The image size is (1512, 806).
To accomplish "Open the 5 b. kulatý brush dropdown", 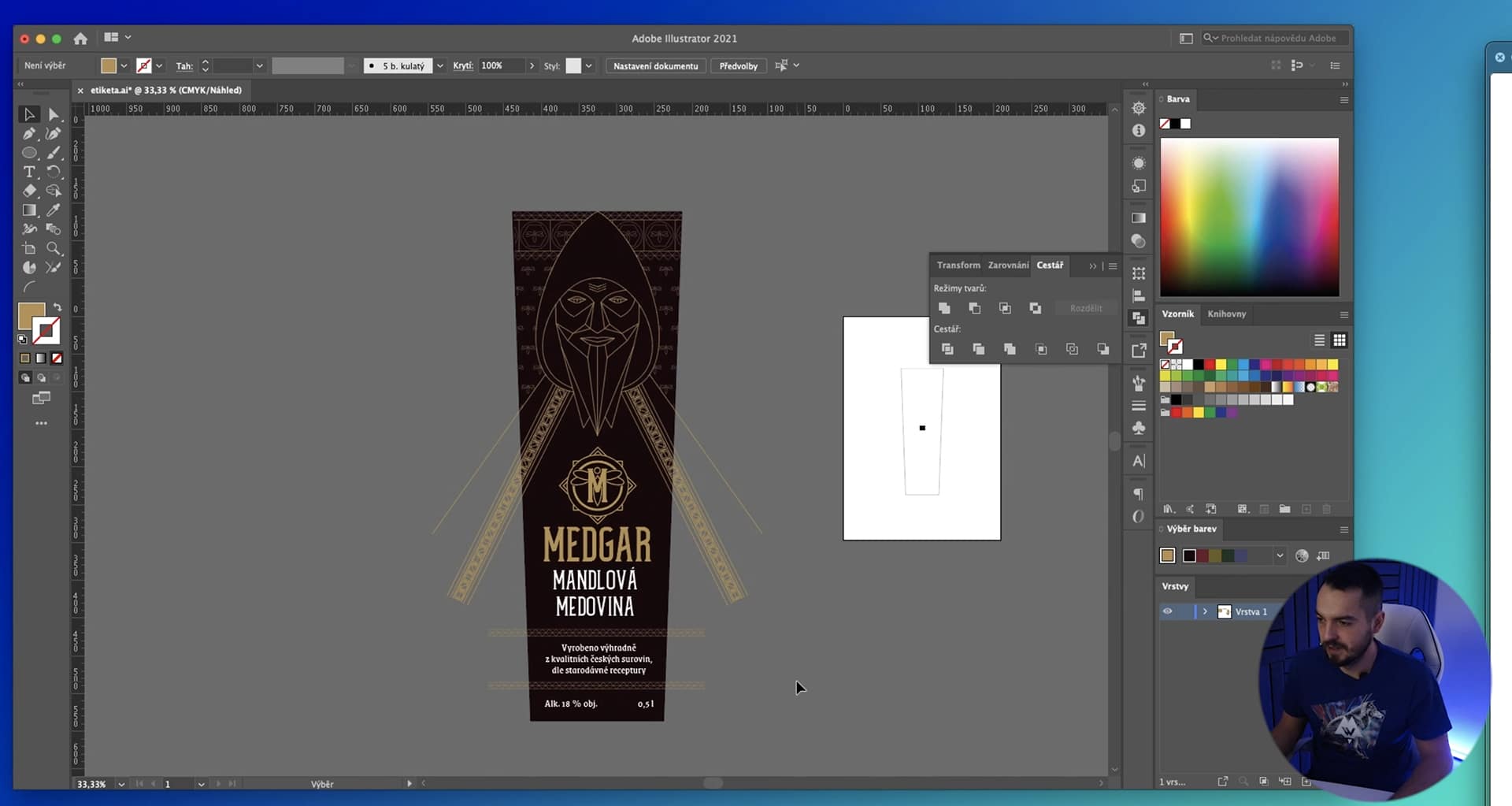I will pos(440,66).
